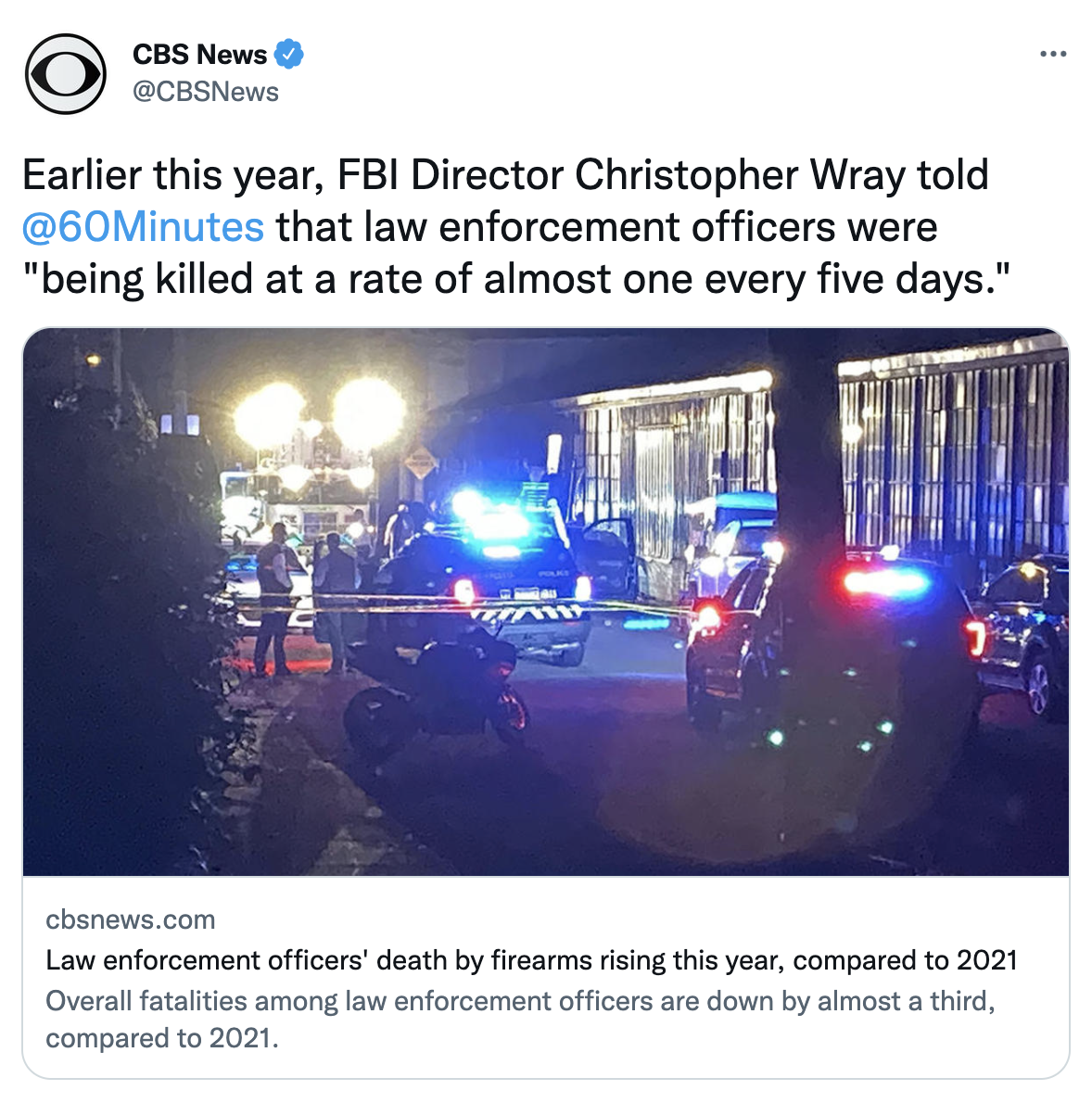Screen dimensions: 1092x1103
Task: Click the cbsnews.com domain label
Action: click(130, 919)
